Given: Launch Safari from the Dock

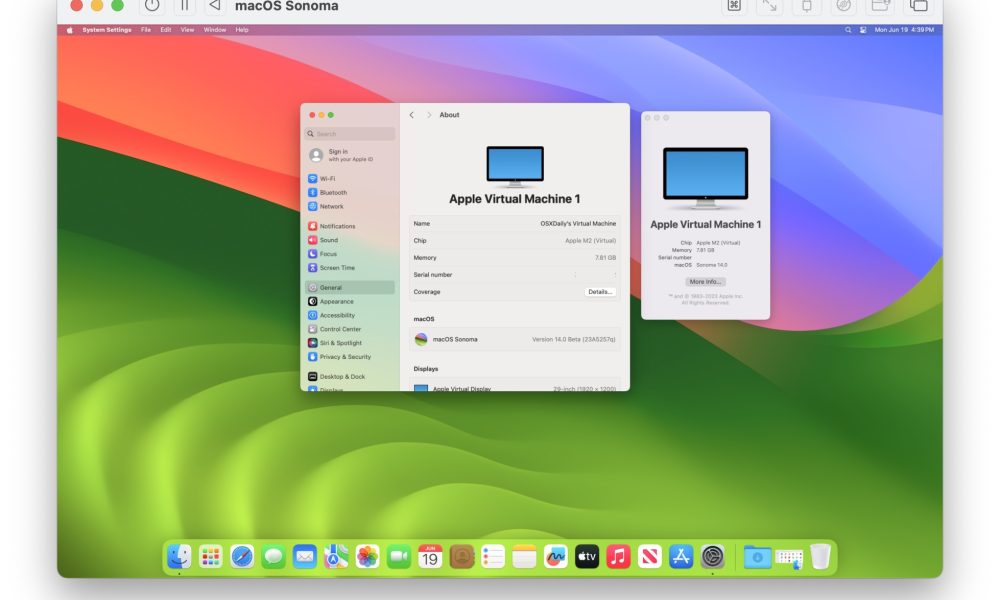Looking at the screenshot, I should [x=242, y=557].
